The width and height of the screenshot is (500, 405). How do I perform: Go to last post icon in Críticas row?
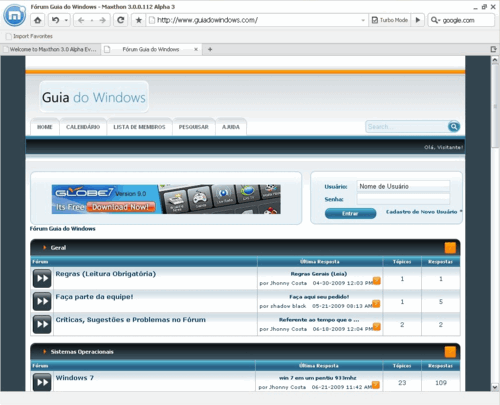click(x=376, y=327)
